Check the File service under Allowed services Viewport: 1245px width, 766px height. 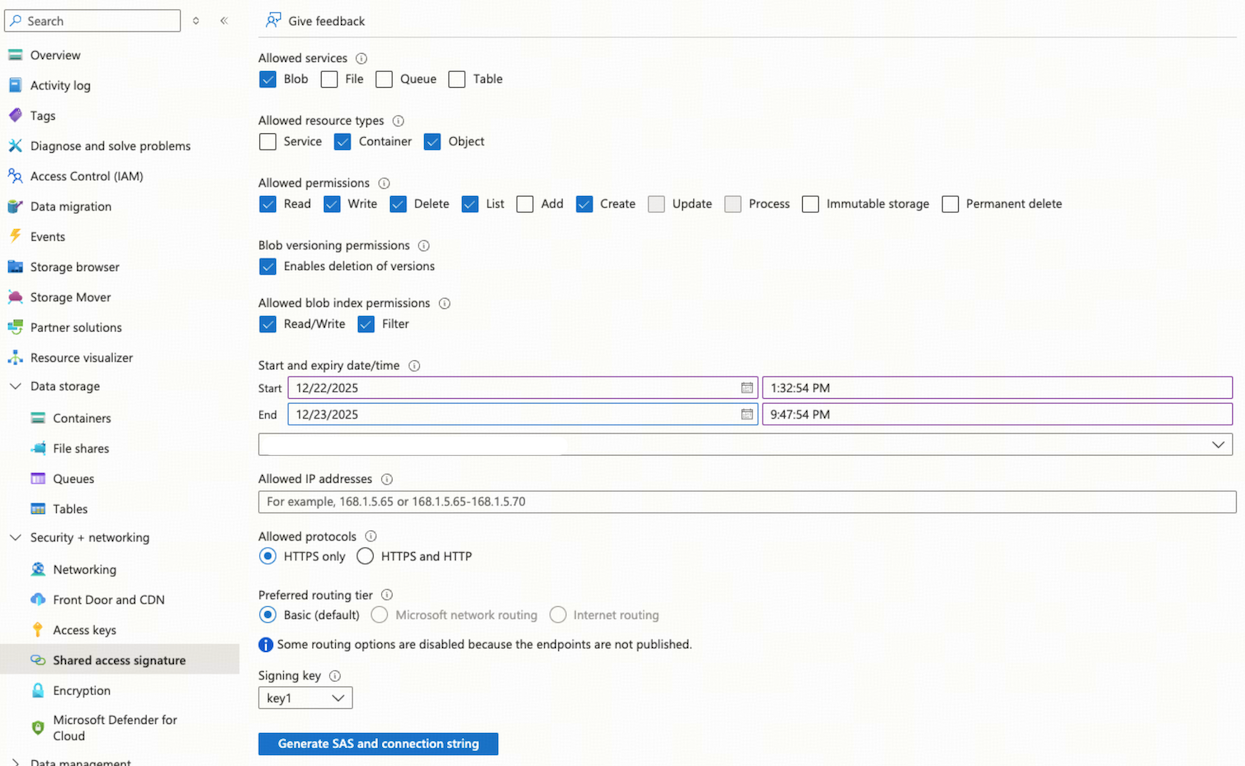(x=328, y=79)
